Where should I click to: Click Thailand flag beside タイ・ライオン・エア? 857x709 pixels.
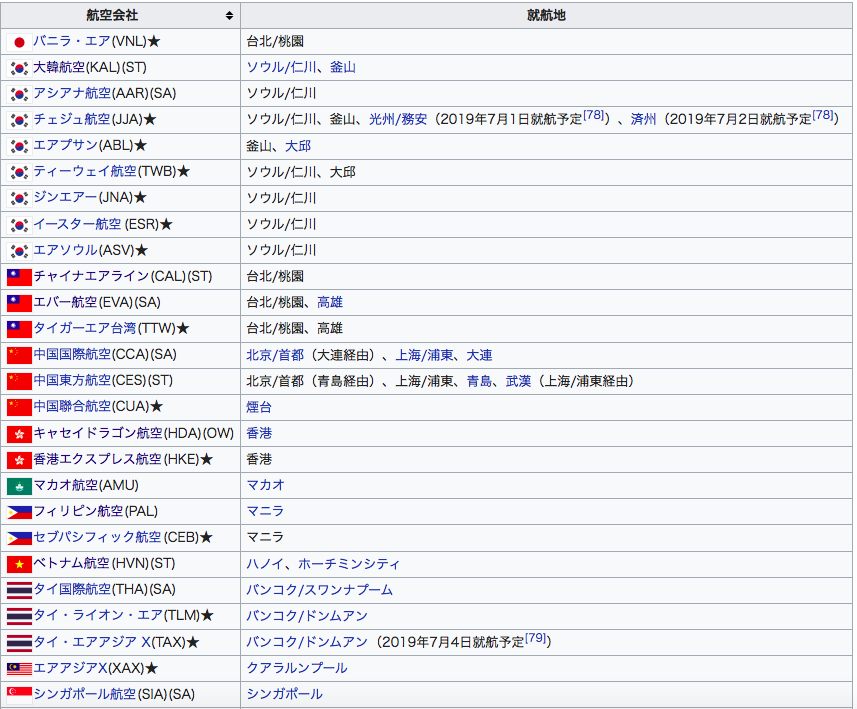pos(19,616)
